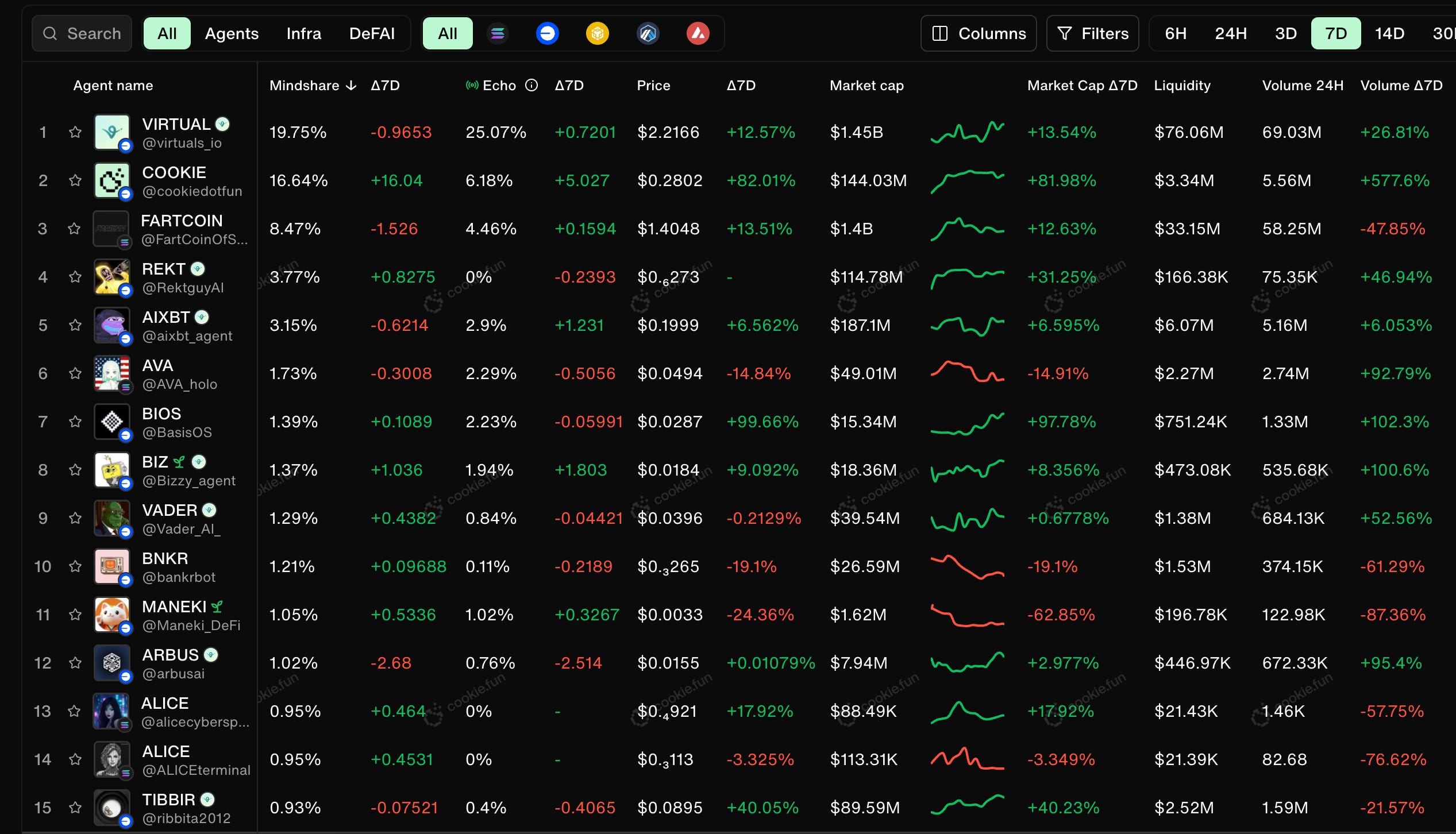This screenshot has width=1456, height=834.
Task: Open the Filters panel
Action: (1092, 34)
